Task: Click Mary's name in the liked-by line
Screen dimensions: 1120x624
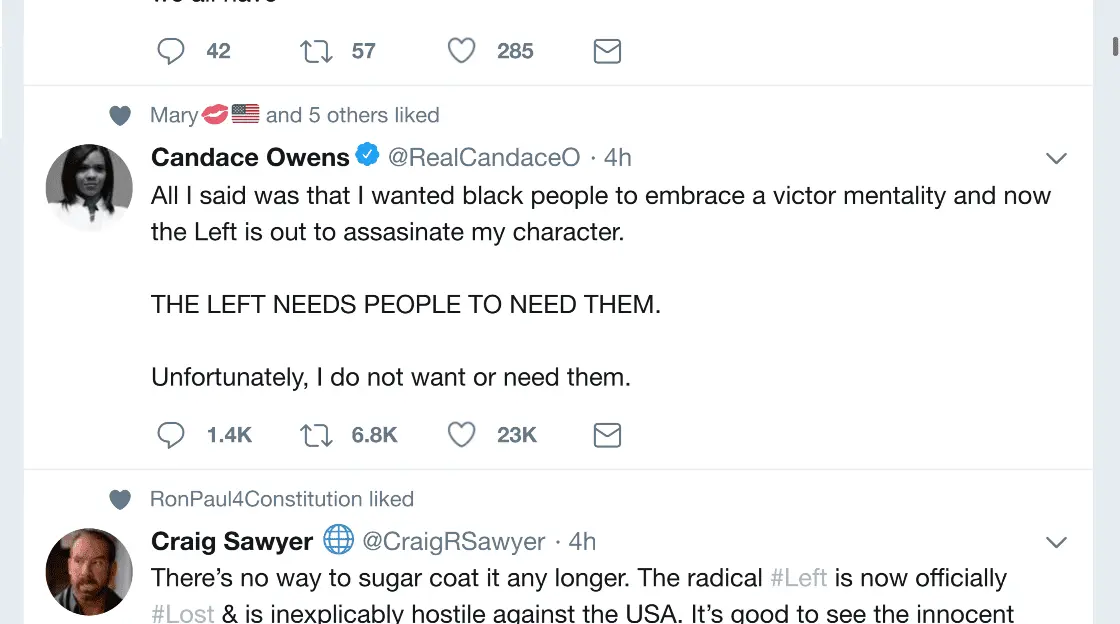Action: (x=174, y=115)
